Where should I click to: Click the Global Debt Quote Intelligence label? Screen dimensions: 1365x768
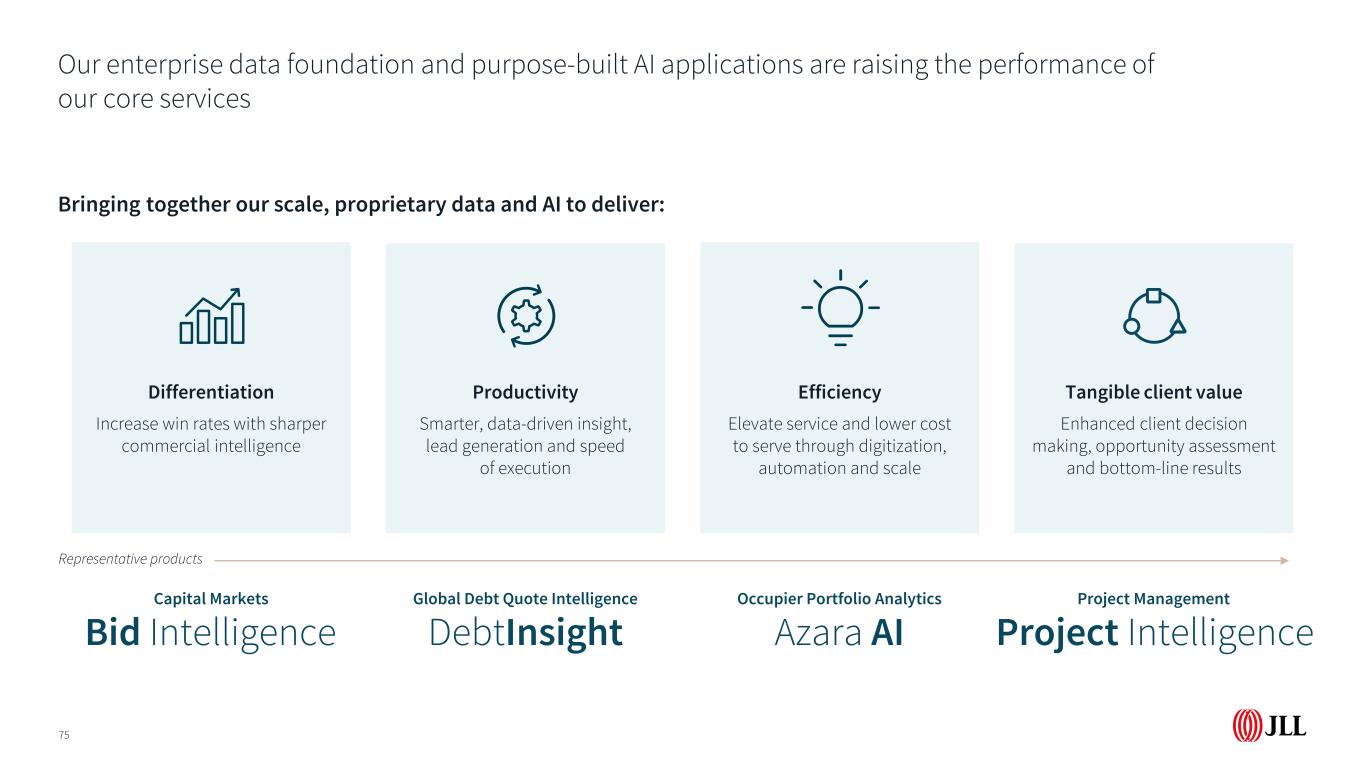(525, 599)
